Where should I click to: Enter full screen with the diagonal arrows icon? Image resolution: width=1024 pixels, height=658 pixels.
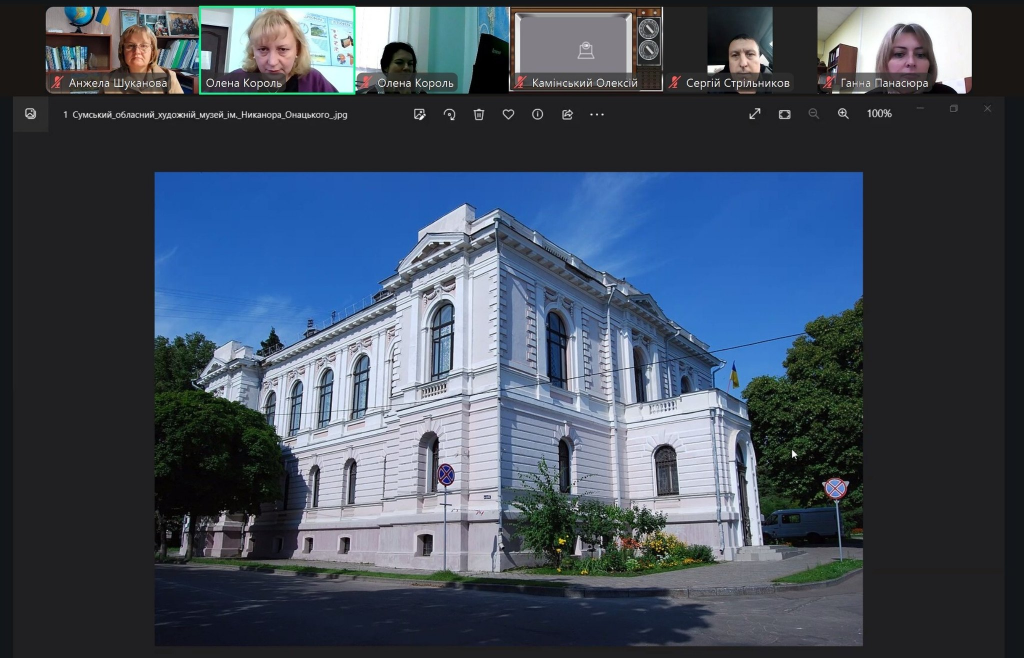click(x=755, y=114)
